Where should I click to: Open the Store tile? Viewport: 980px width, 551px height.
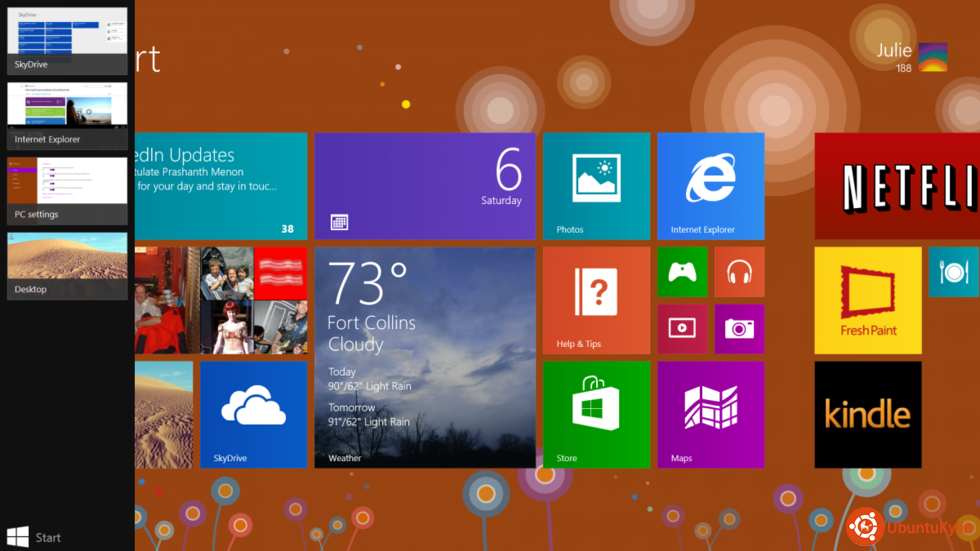pos(596,414)
